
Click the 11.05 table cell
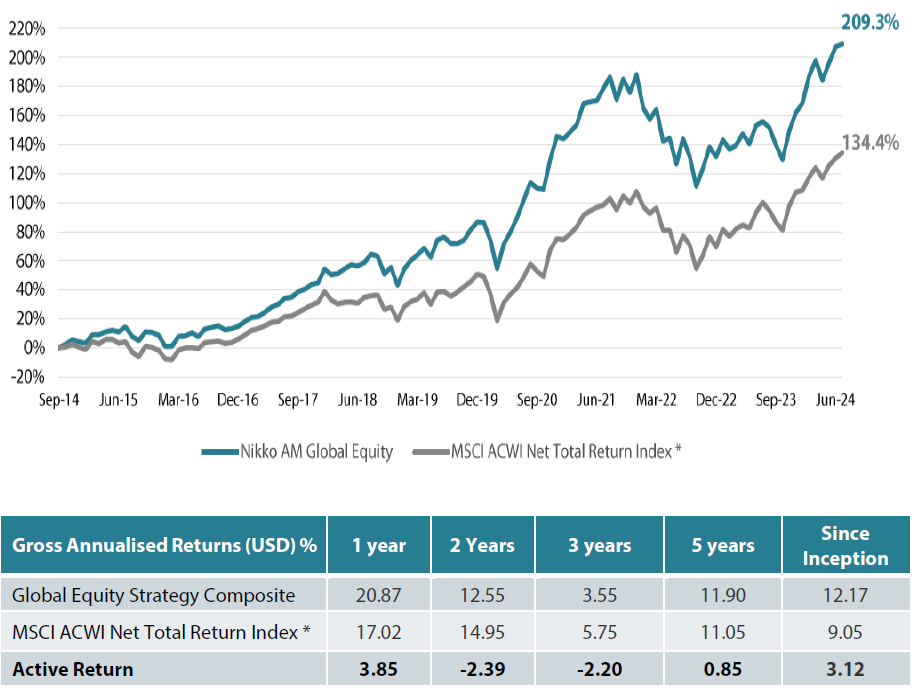tap(723, 632)
